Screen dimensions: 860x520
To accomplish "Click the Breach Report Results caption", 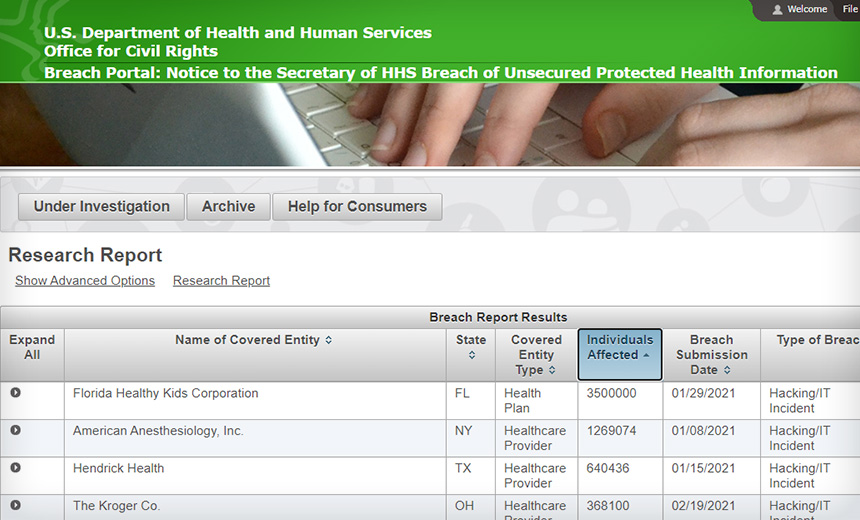I will pos(498,317).
